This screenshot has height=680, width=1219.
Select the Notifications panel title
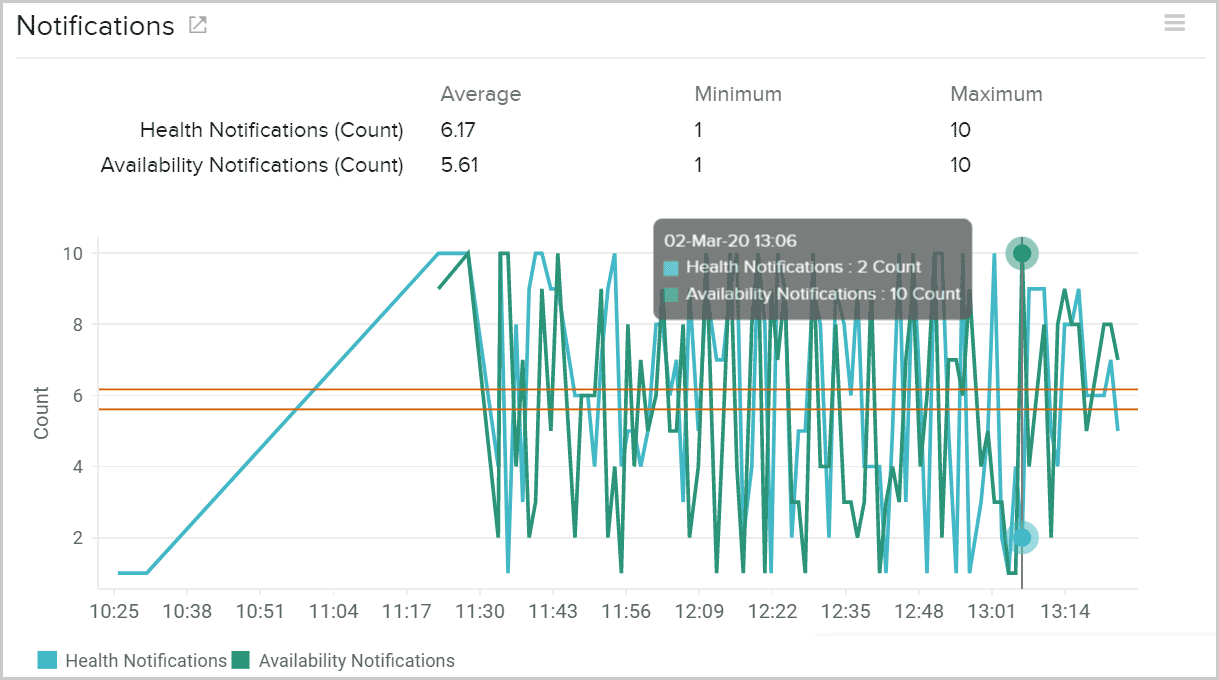94,25
